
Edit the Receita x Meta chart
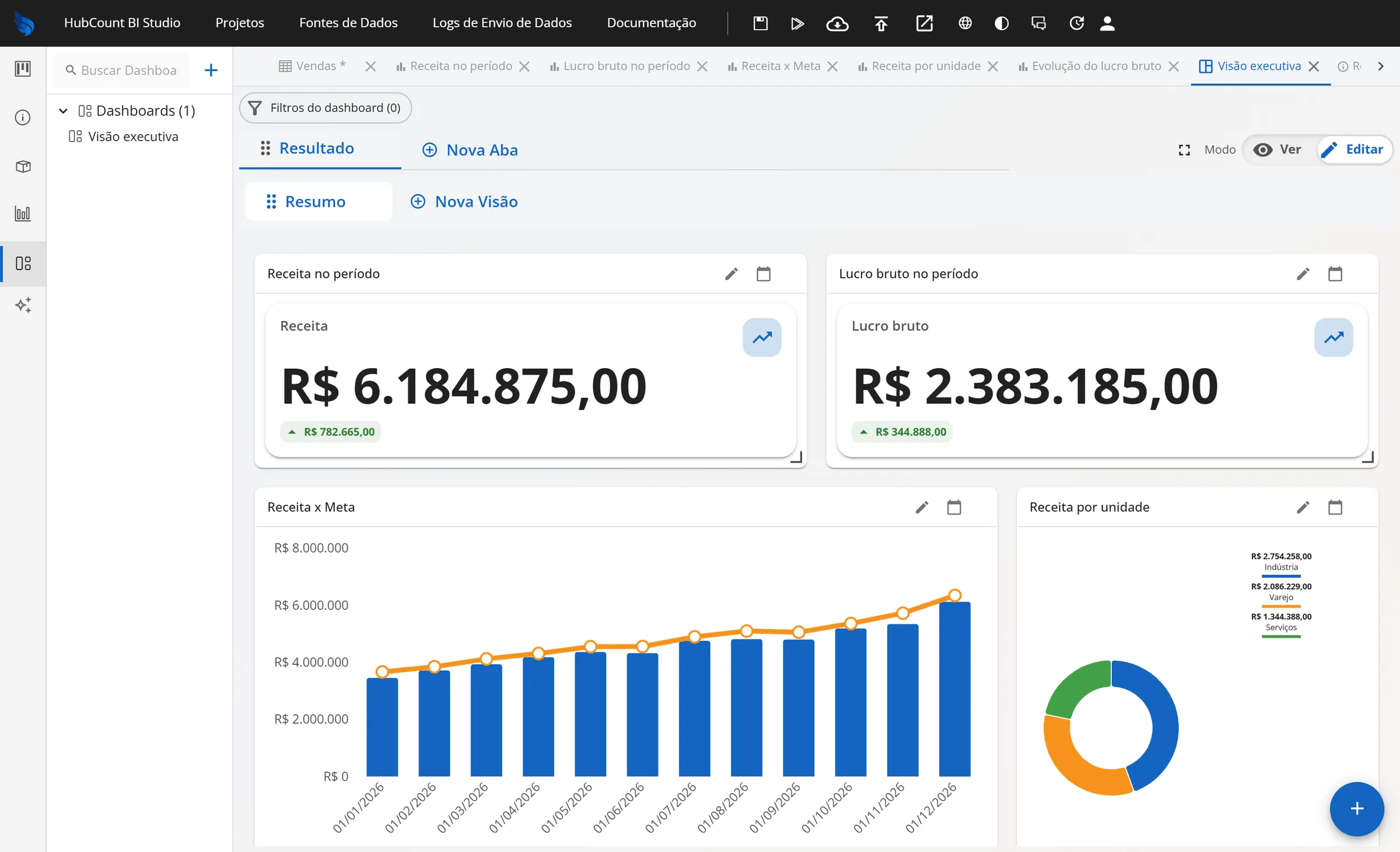922,507
